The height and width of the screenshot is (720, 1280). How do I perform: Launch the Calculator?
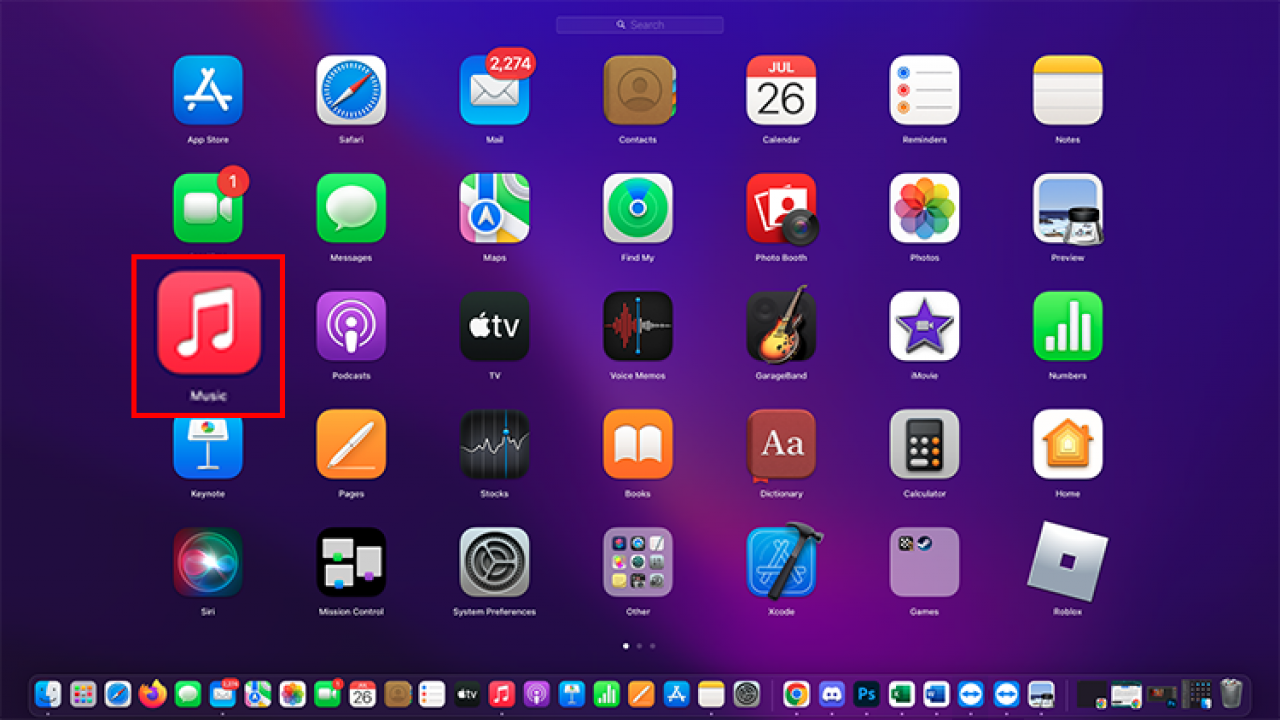point(924,443)
